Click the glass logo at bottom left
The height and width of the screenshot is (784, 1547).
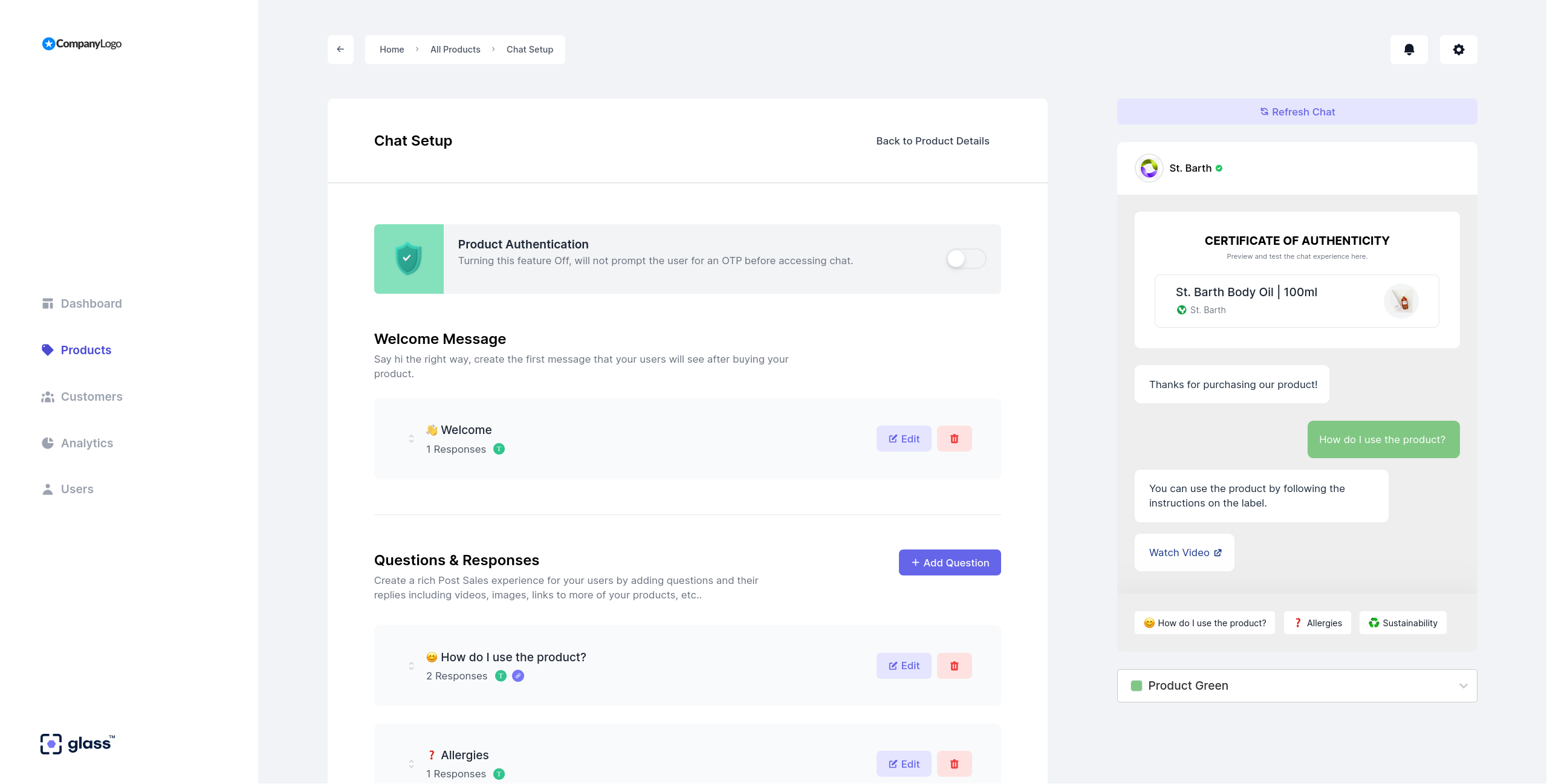point(76,744)
